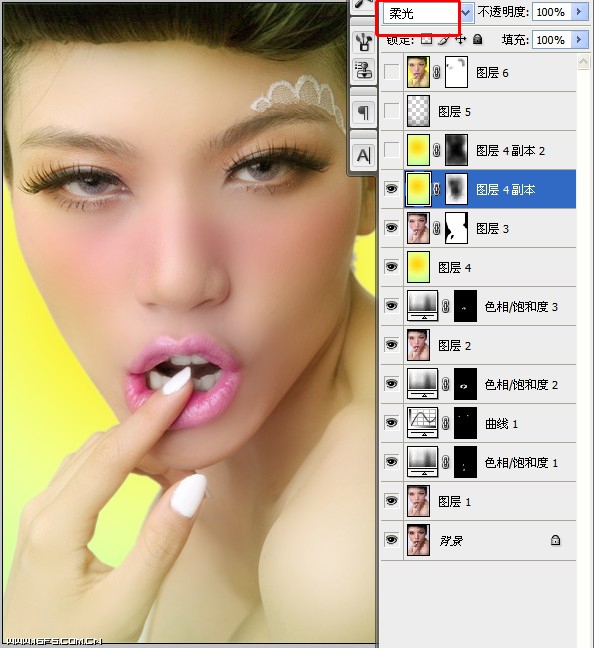The width and height of the screenshot is (594, 648).
Task: Select the 曲线 1 black mask thumbnail
Action: [465, 423]
